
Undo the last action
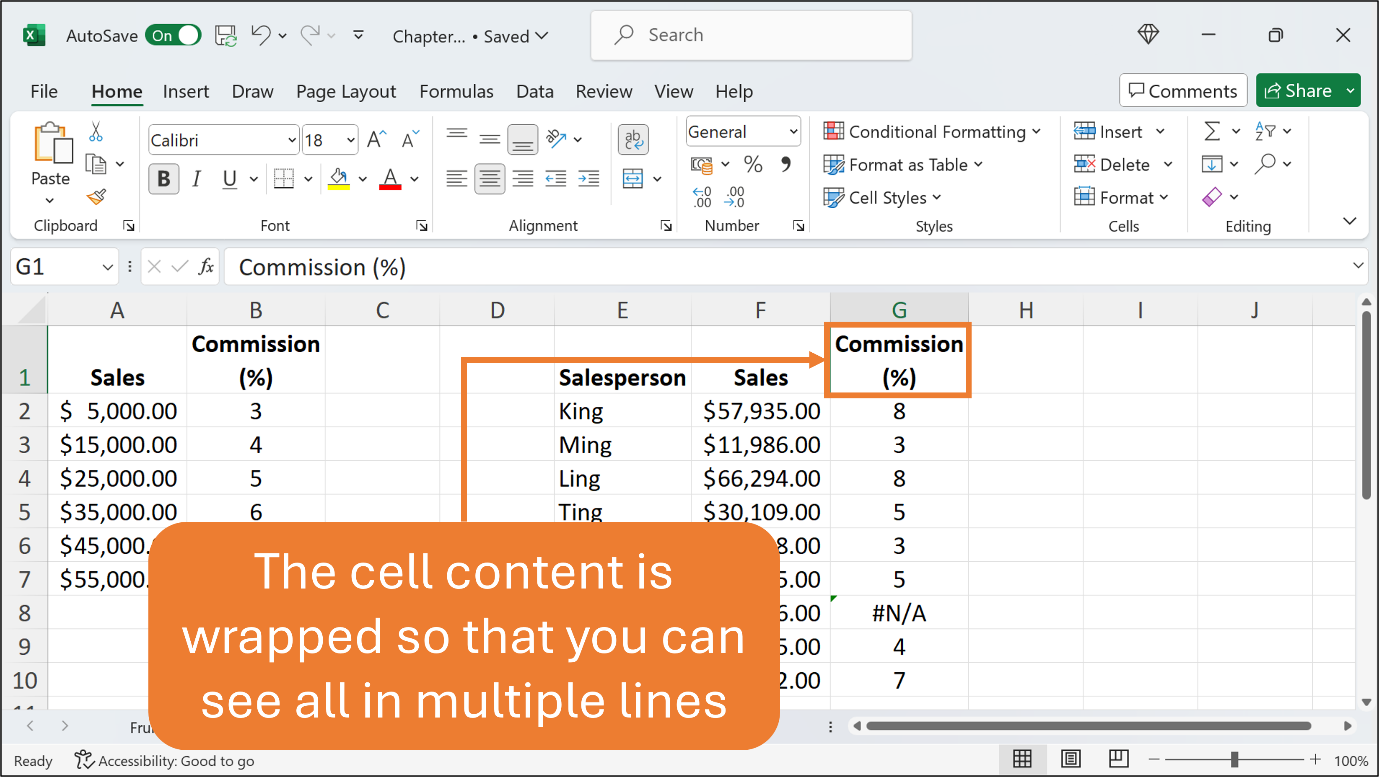coord(261,35)
